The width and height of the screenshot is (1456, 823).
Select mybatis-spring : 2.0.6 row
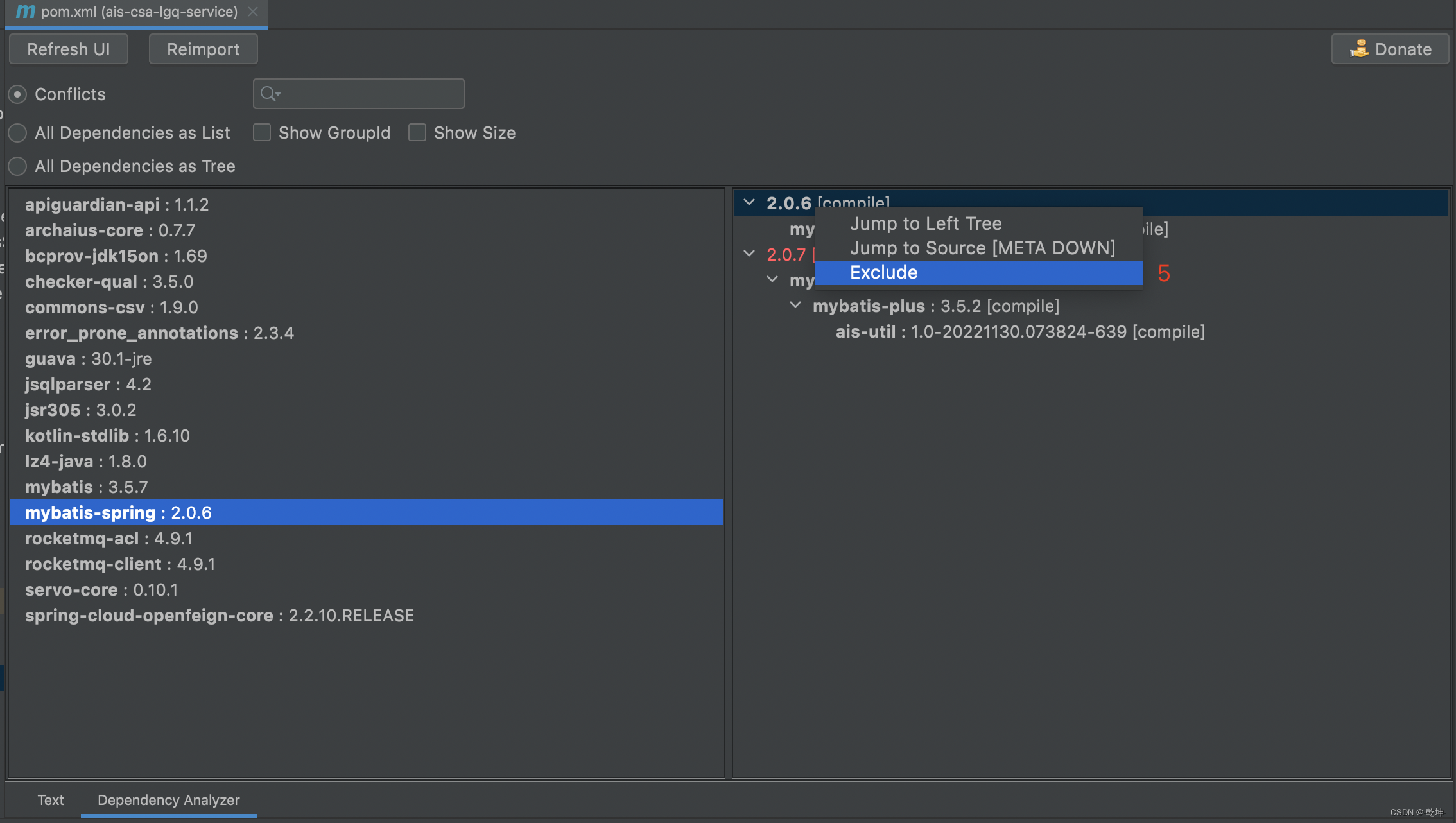click(367, 512)
